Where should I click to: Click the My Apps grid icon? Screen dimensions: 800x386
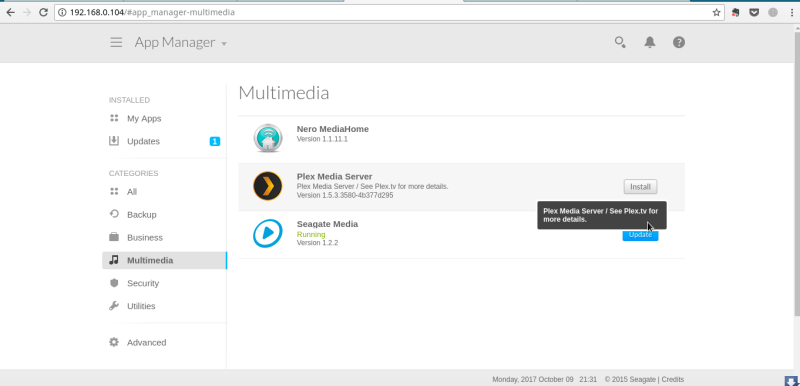pyautogui.click(x=114, y=118)
